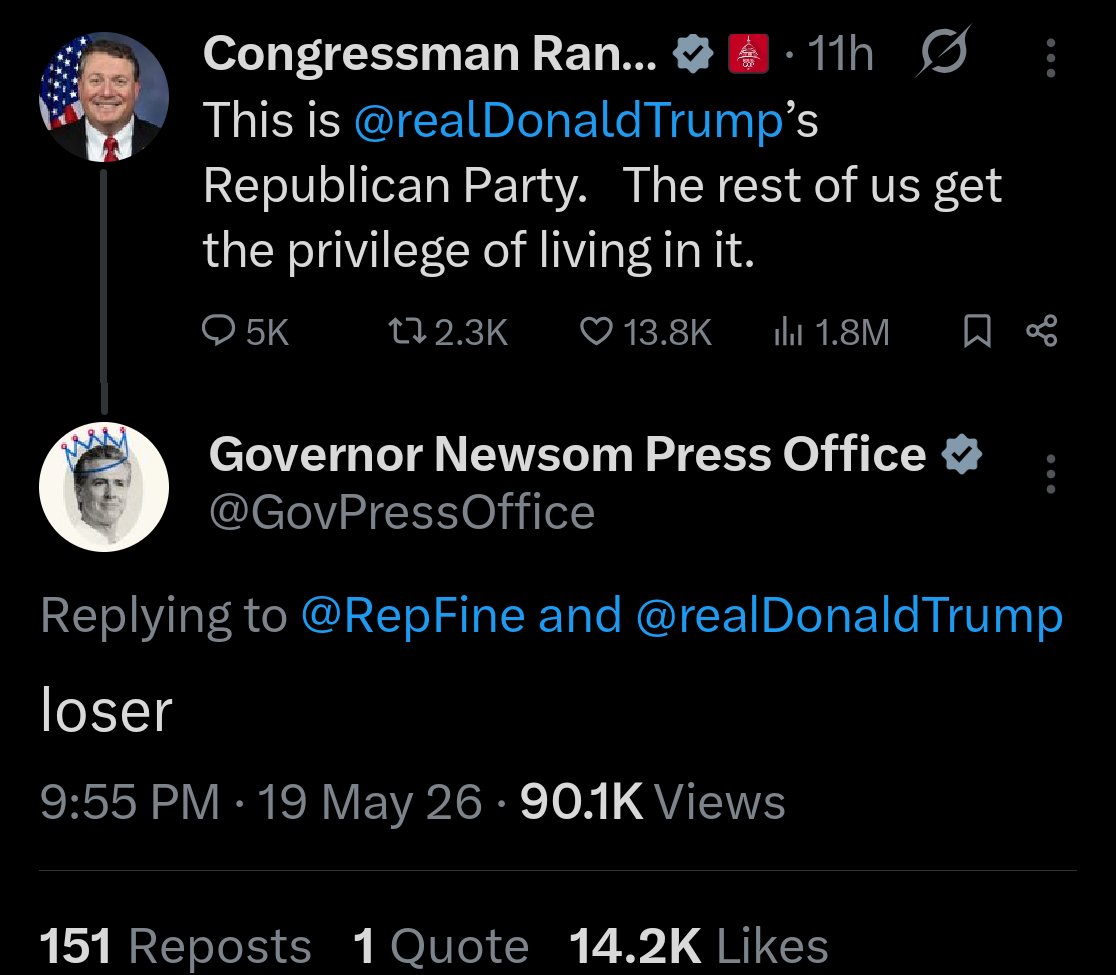Open more options for Governor Newsom Press Office reply
Viewport: 1116px width, 975px height.
[x=1051, y=474]
